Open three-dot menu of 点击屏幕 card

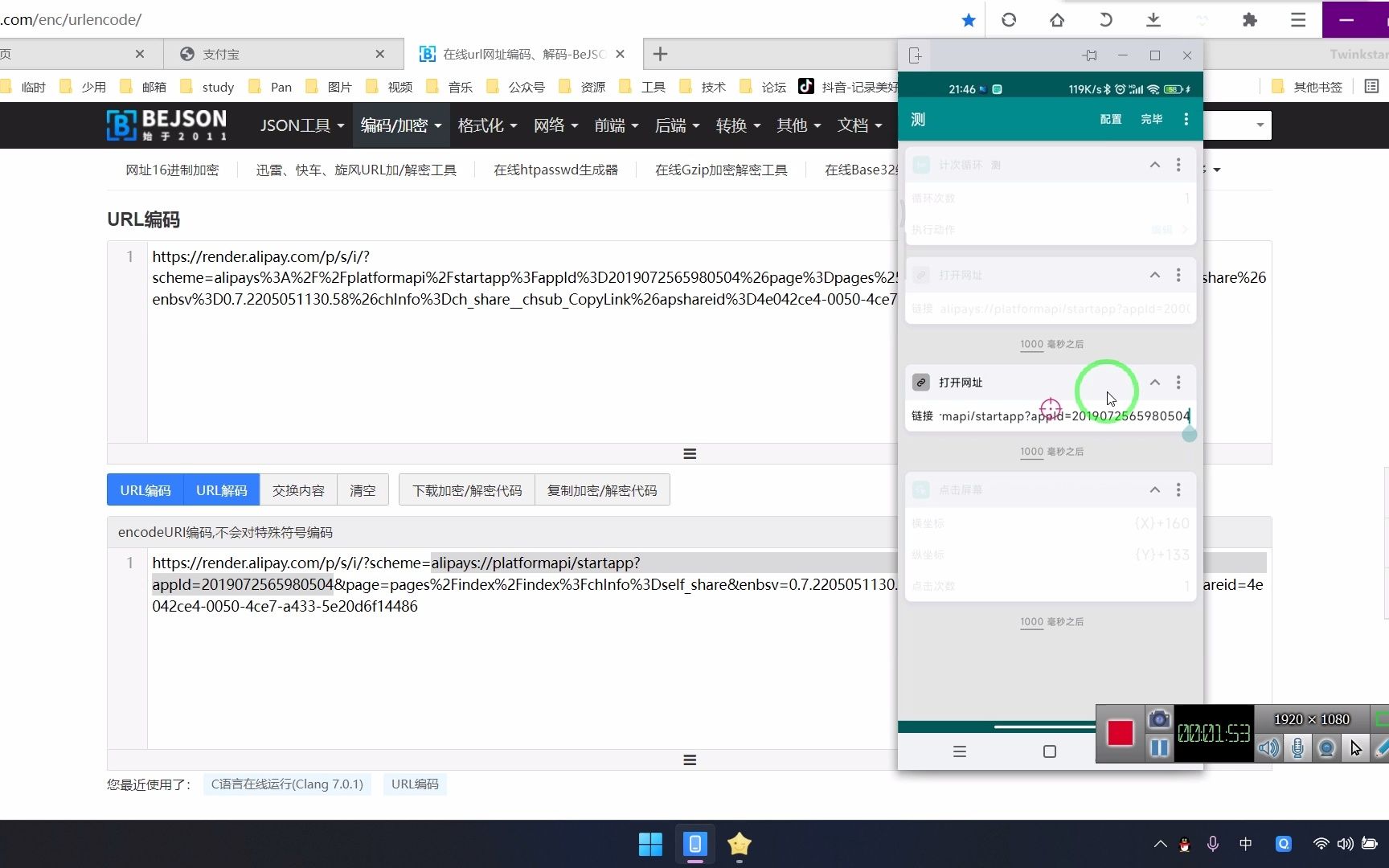(x=1178, y=489)
